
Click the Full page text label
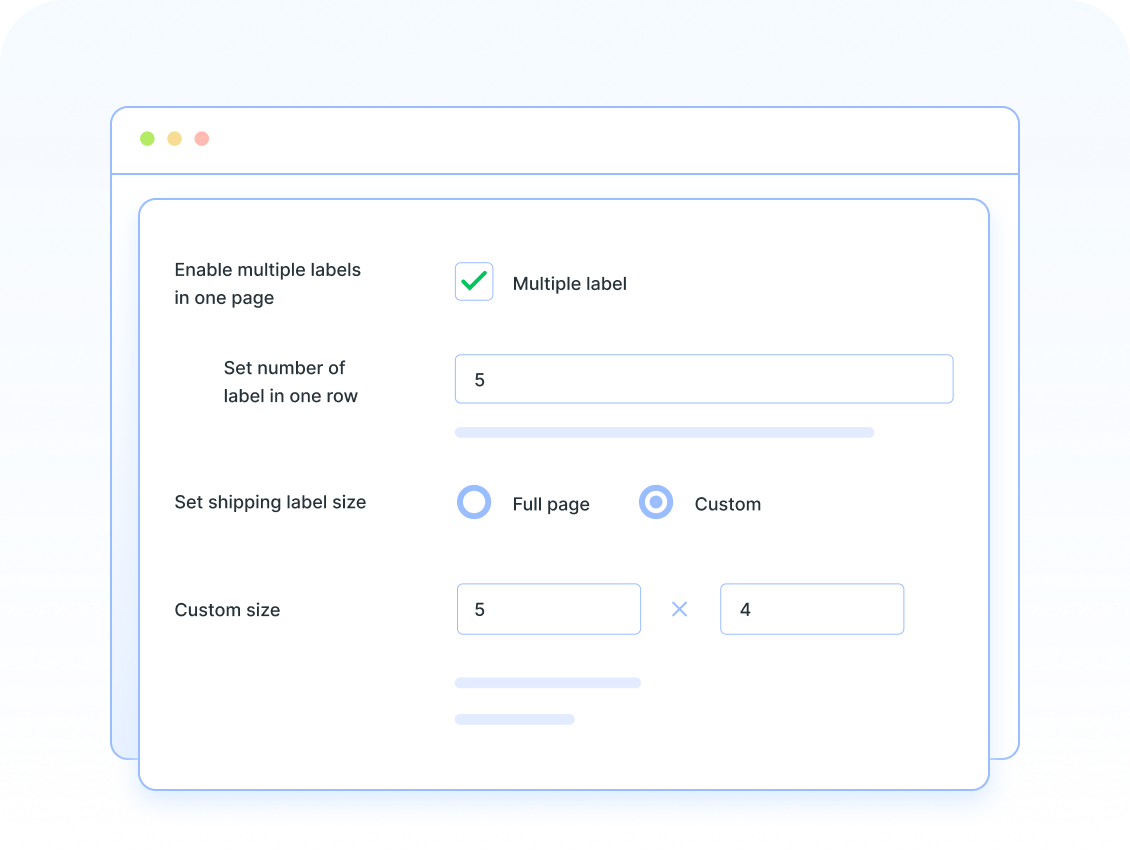click(551, 503)
